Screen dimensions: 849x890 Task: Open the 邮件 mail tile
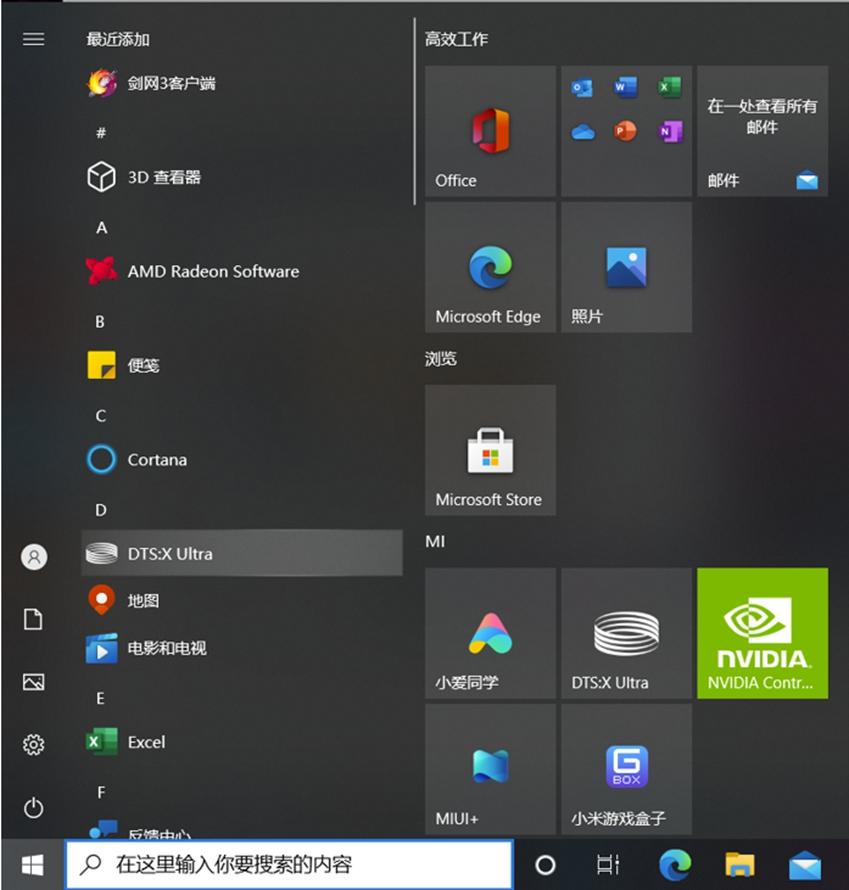pyautogui.click(x=762, y=130)
